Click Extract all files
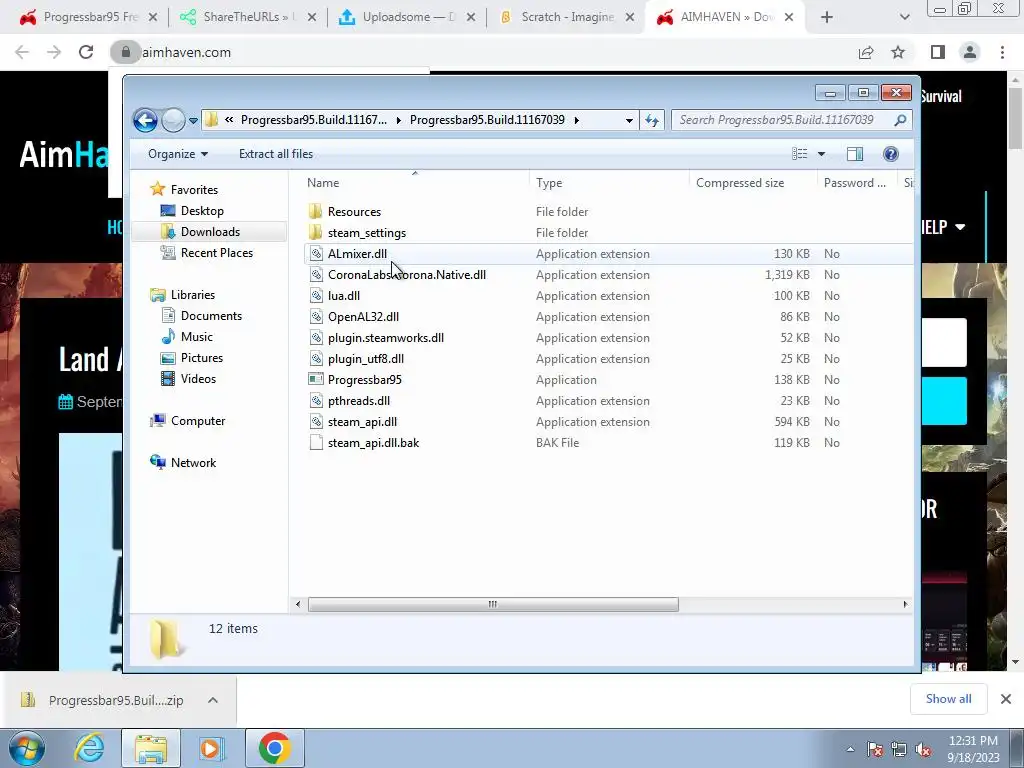Image resolution: width=1024 pixels, height=768 pixels. point(276,154)
